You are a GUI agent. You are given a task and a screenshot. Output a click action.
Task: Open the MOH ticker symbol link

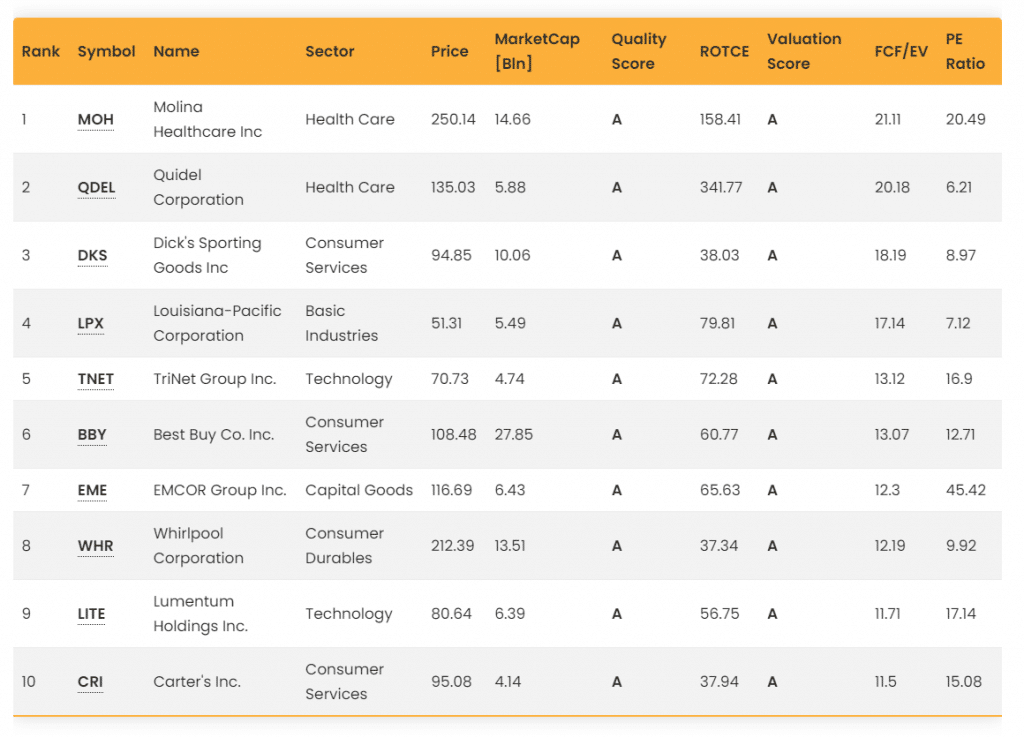point(95,120)
